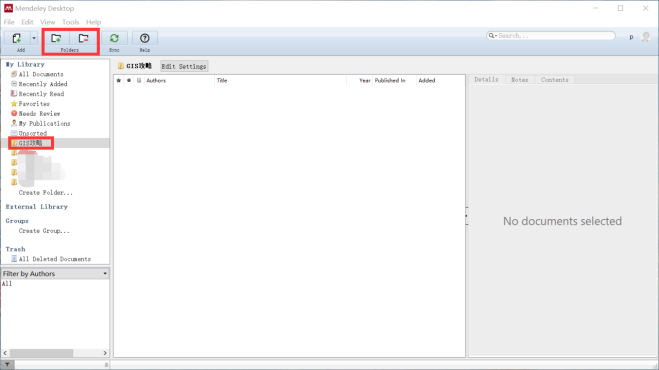Open My Publications
Screen dimensions: 659x370
[44, 123]
